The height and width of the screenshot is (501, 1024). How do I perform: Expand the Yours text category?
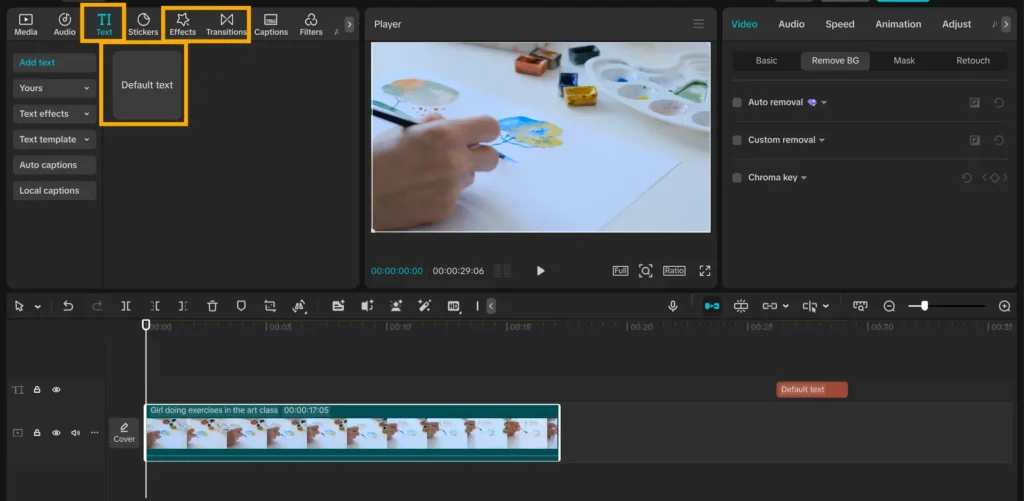coord(54,88)
